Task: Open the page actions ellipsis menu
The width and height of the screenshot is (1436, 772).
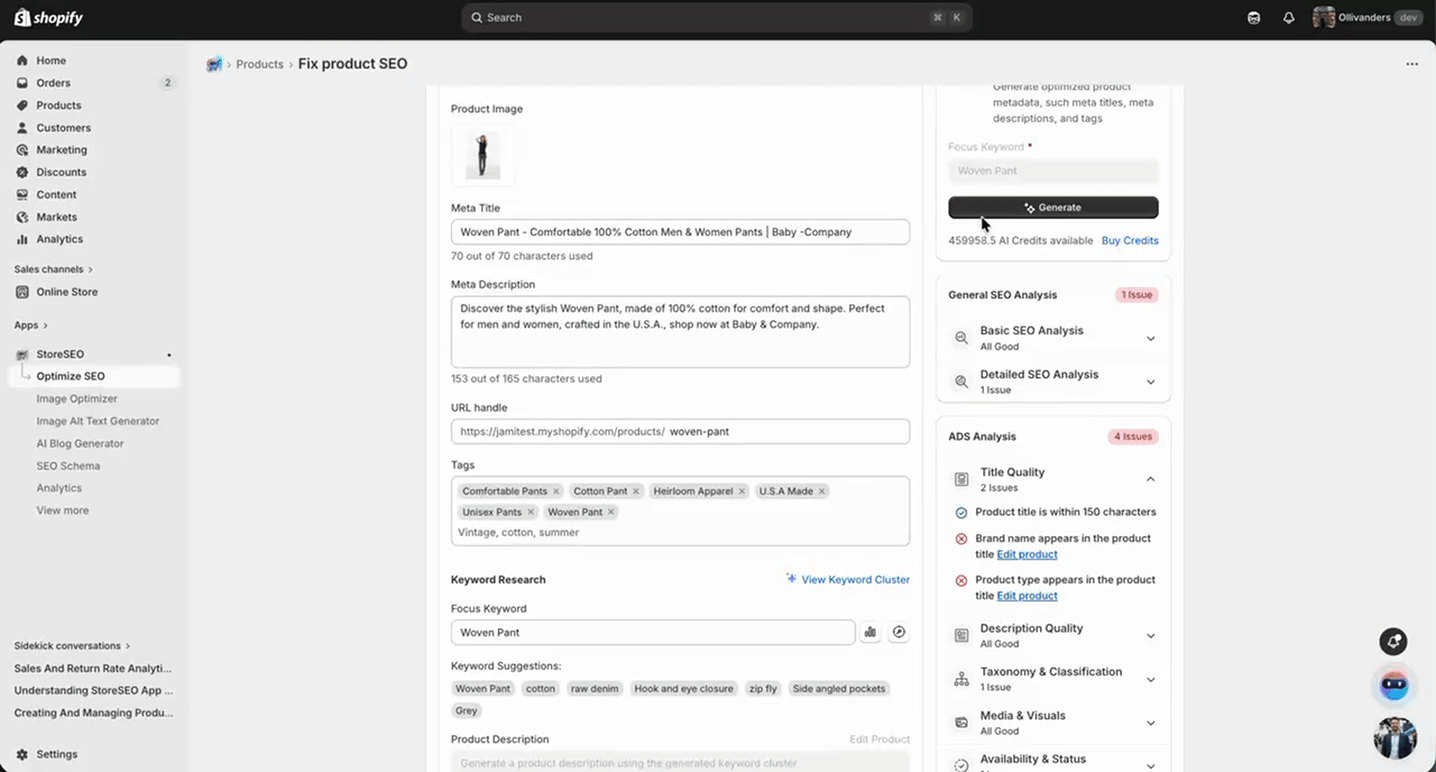Action: click(x=1412, y=63)
